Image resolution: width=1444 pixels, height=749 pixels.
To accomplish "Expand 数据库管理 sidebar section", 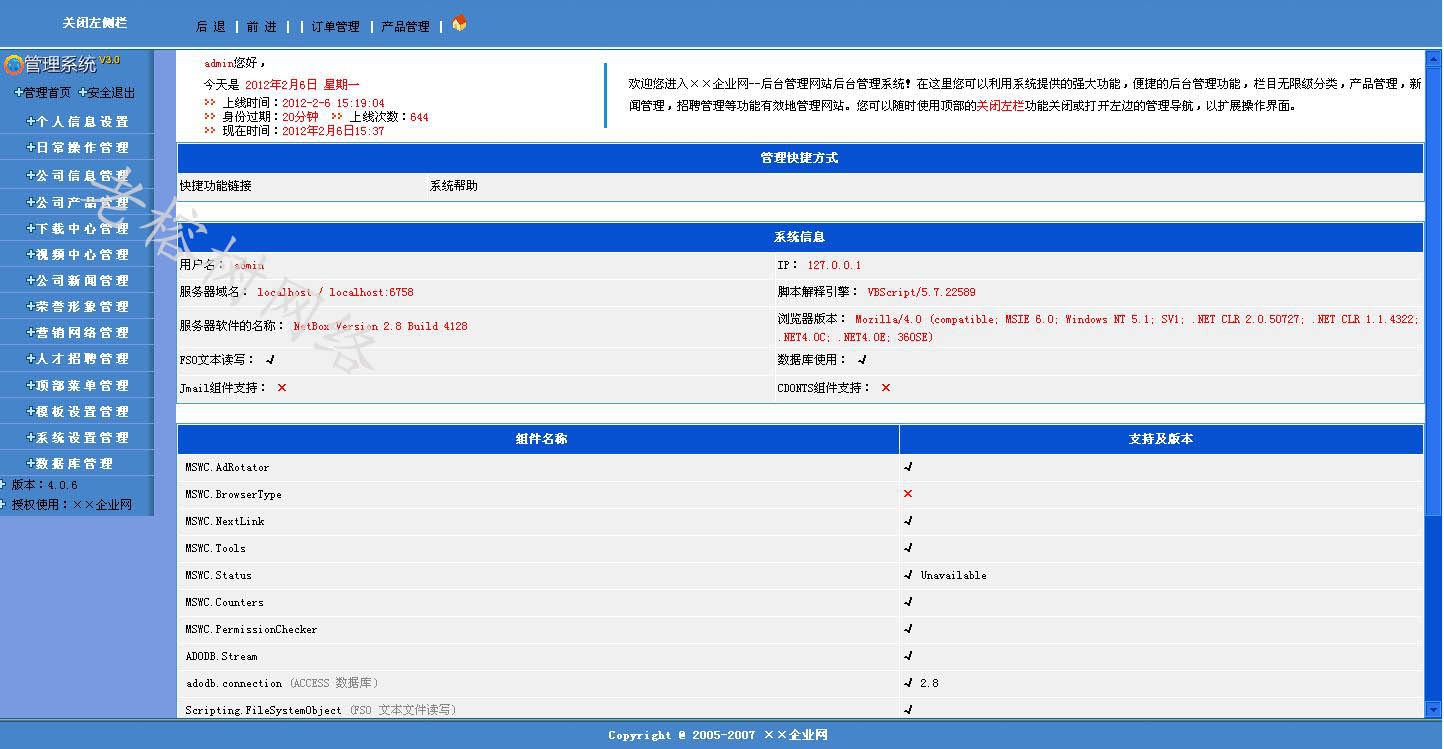I will click(70, 464).
